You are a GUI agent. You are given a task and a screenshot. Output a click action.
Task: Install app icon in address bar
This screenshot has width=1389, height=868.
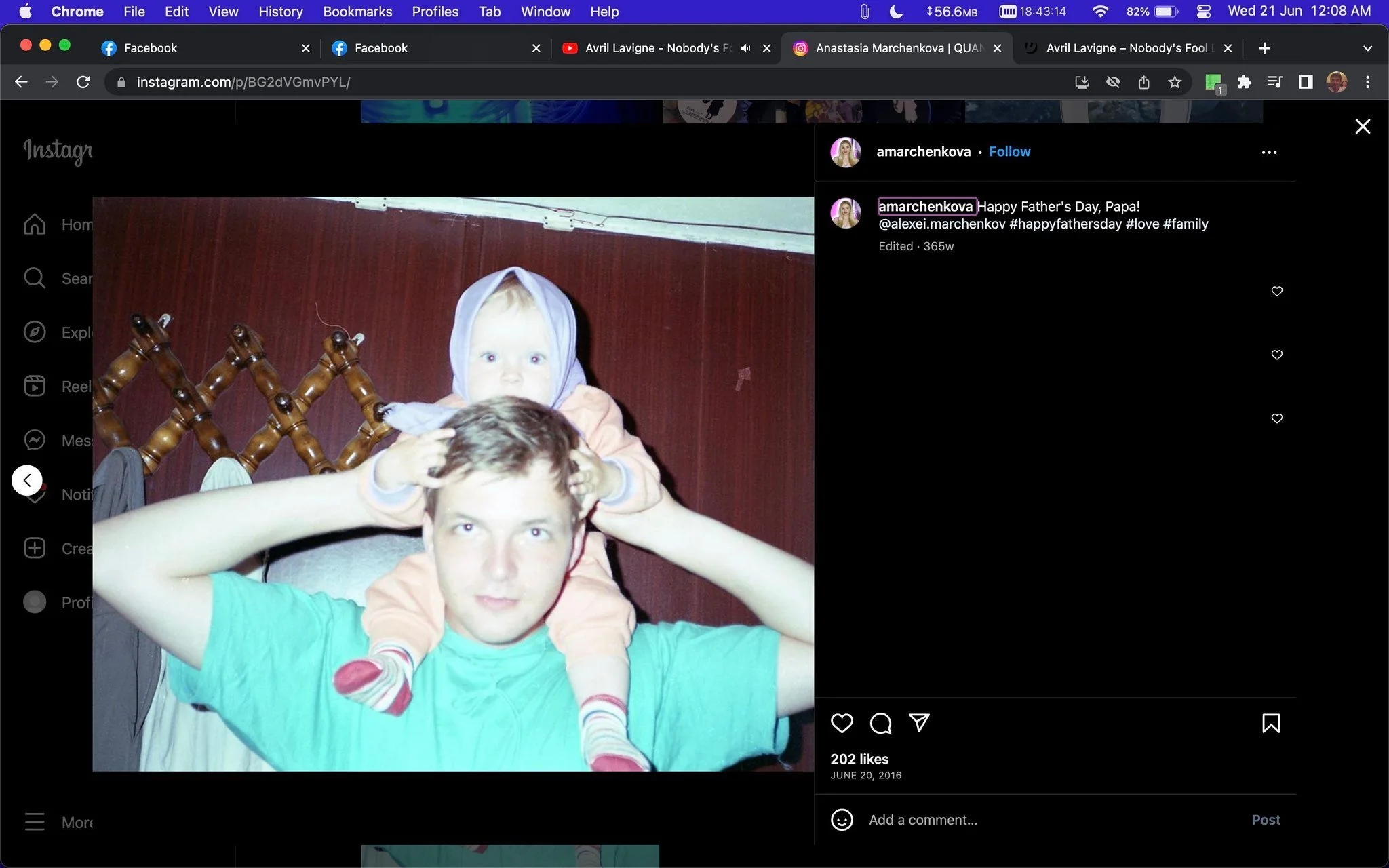point(1082,82)
